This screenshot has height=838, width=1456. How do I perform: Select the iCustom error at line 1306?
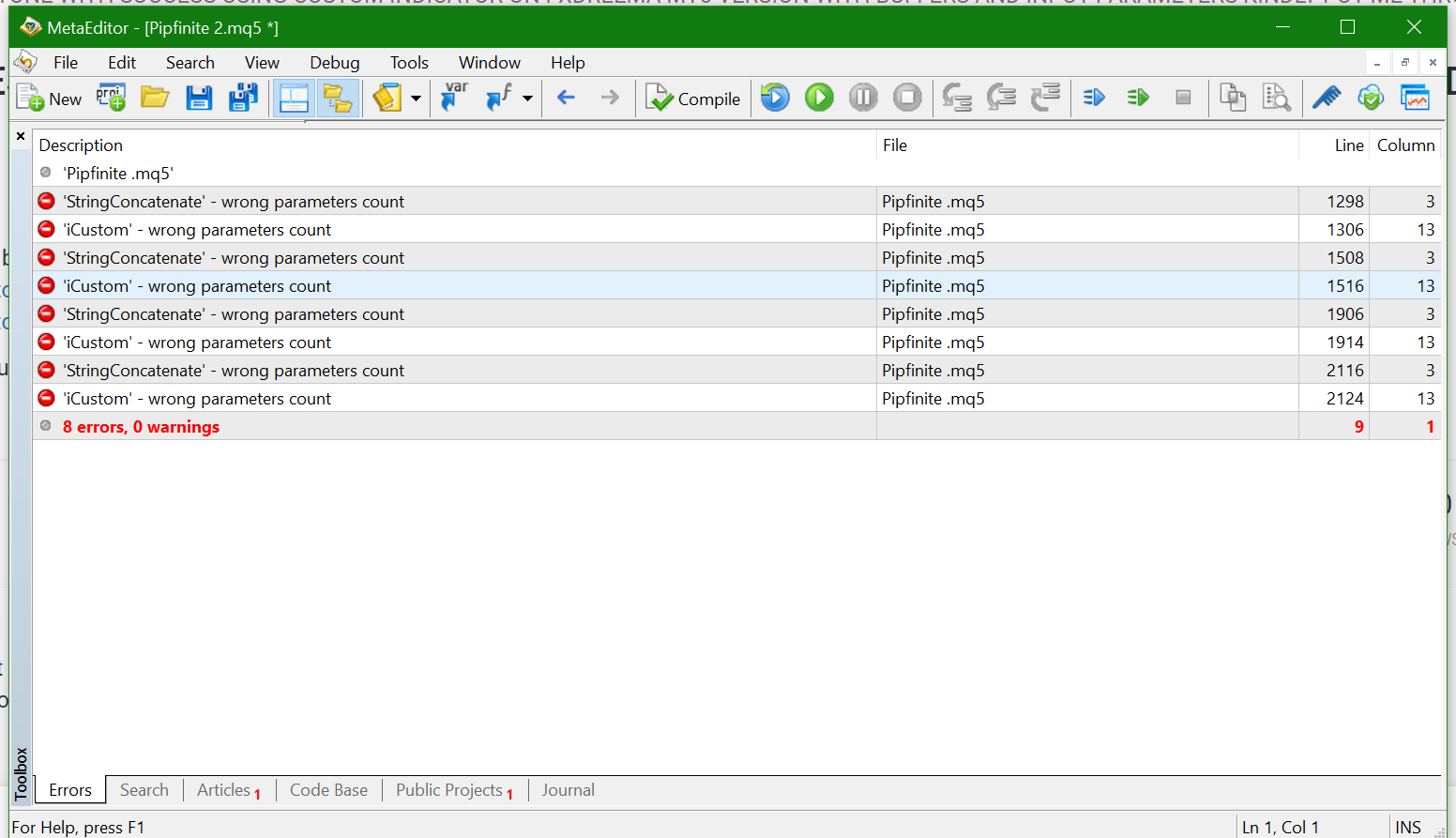point(736,230)
